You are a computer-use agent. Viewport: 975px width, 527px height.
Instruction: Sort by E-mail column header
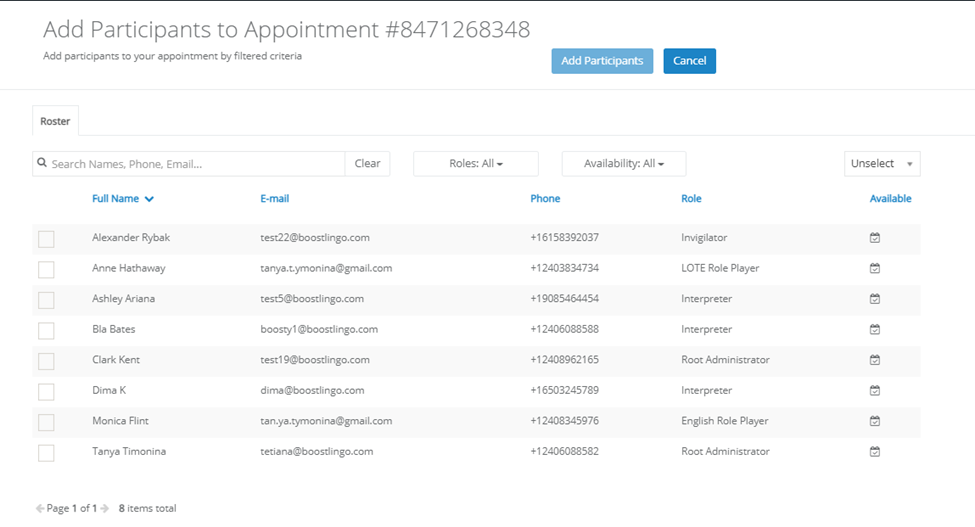[x=274, y=198]
